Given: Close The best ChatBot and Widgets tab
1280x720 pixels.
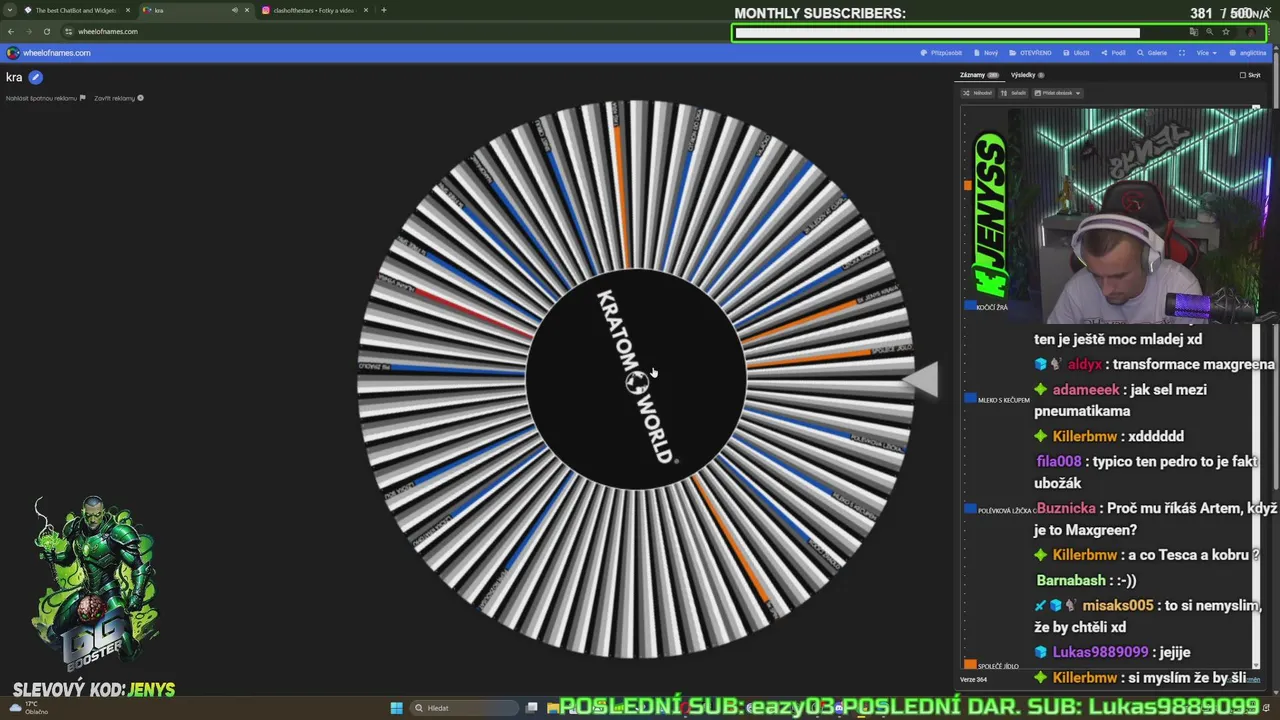Looking at the screenshot, I should [128, 10].
